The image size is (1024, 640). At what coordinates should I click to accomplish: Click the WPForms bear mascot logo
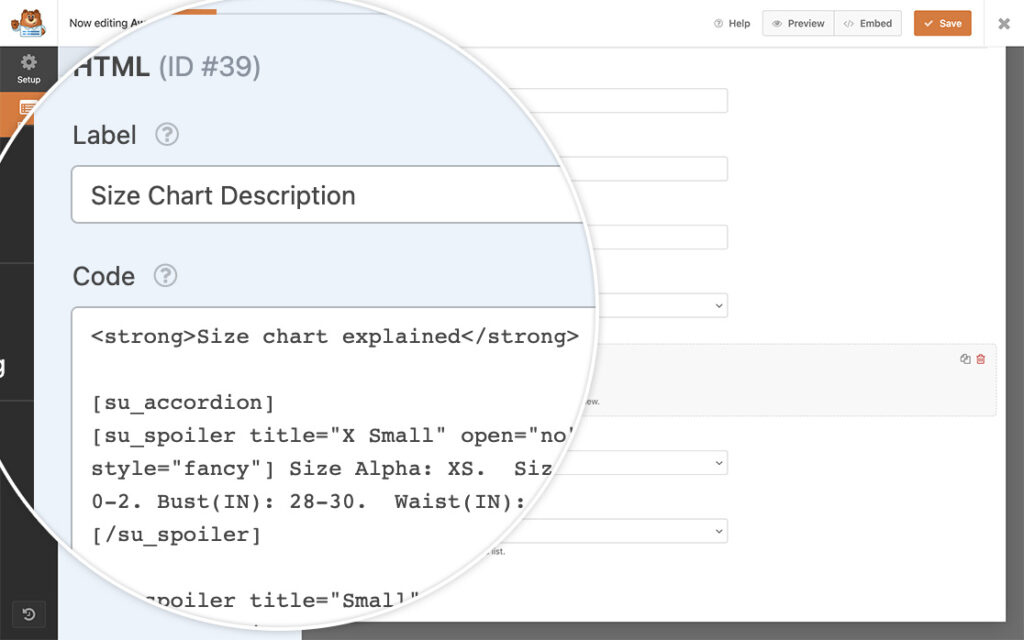coord(29,22)
